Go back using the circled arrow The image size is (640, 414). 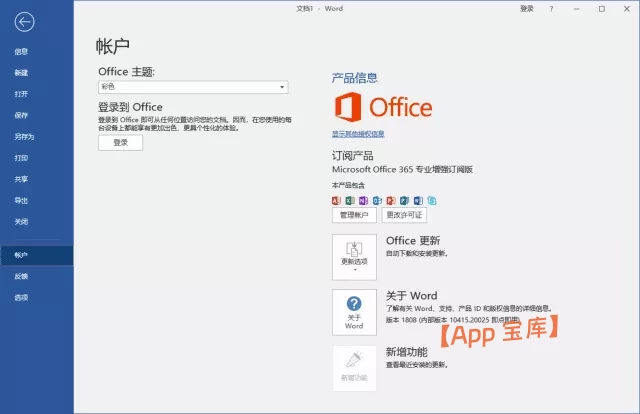coord(24,22)
